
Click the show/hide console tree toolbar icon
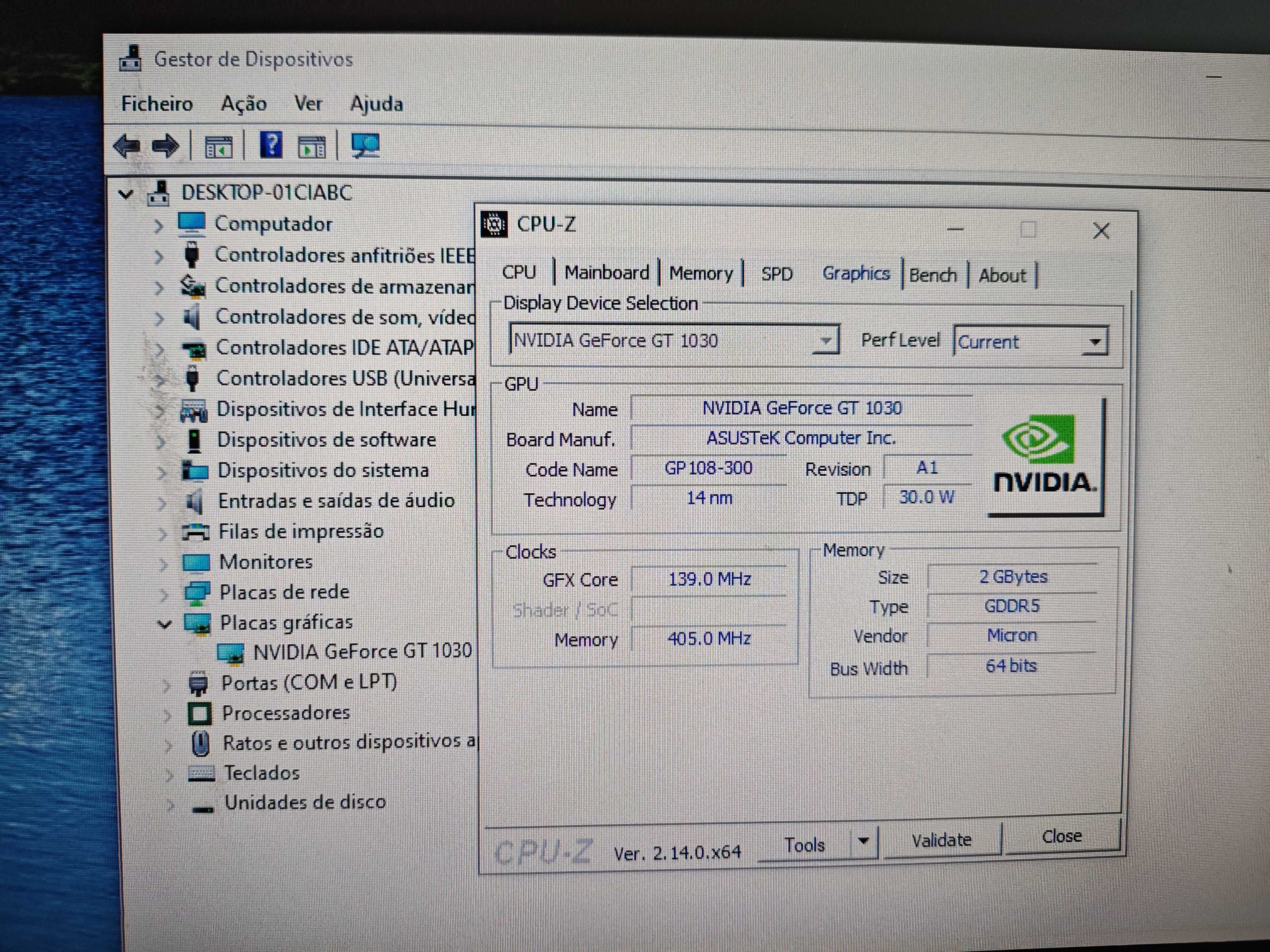coord(219,147)
